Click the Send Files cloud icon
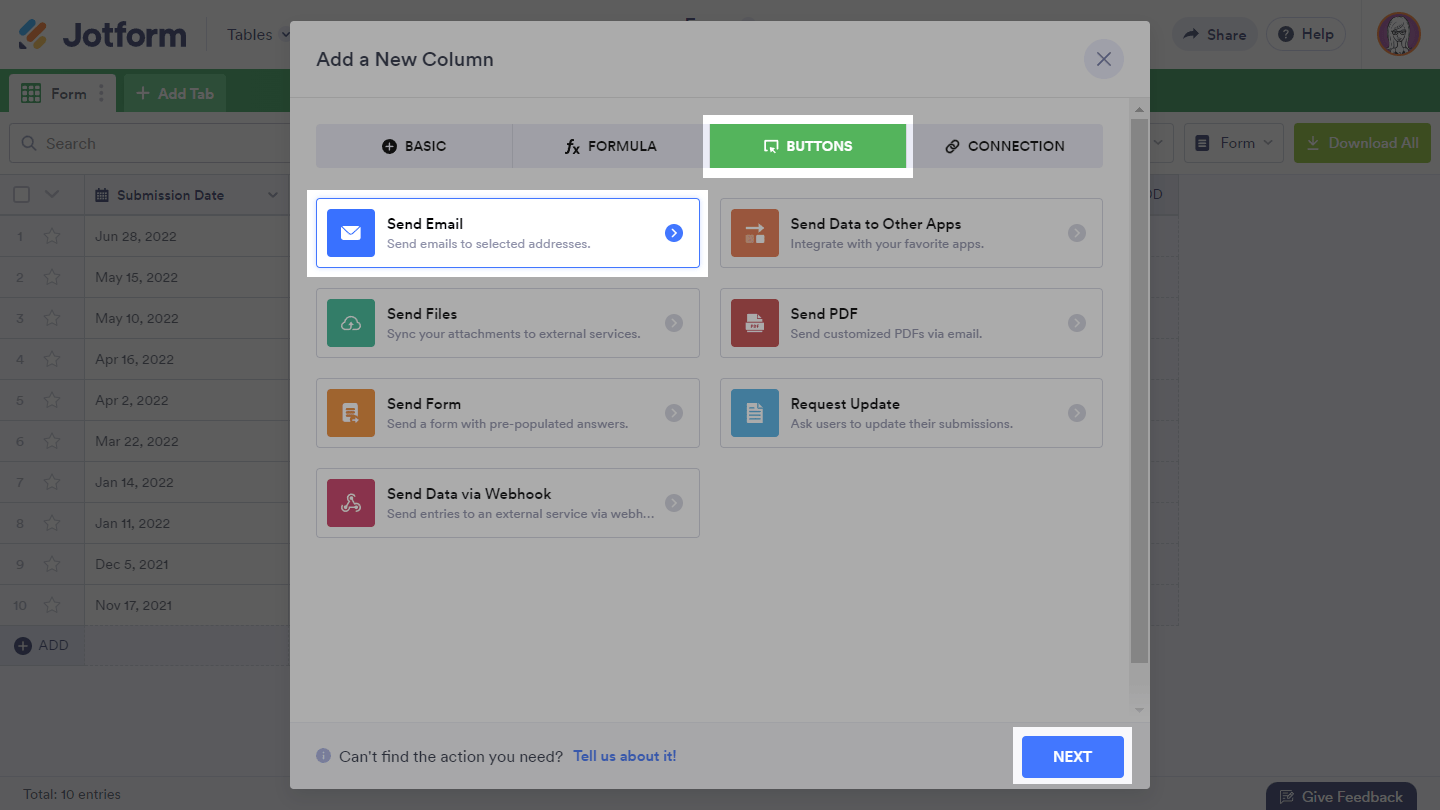This screenshot has width=1440, height=810. pos(351,323)
